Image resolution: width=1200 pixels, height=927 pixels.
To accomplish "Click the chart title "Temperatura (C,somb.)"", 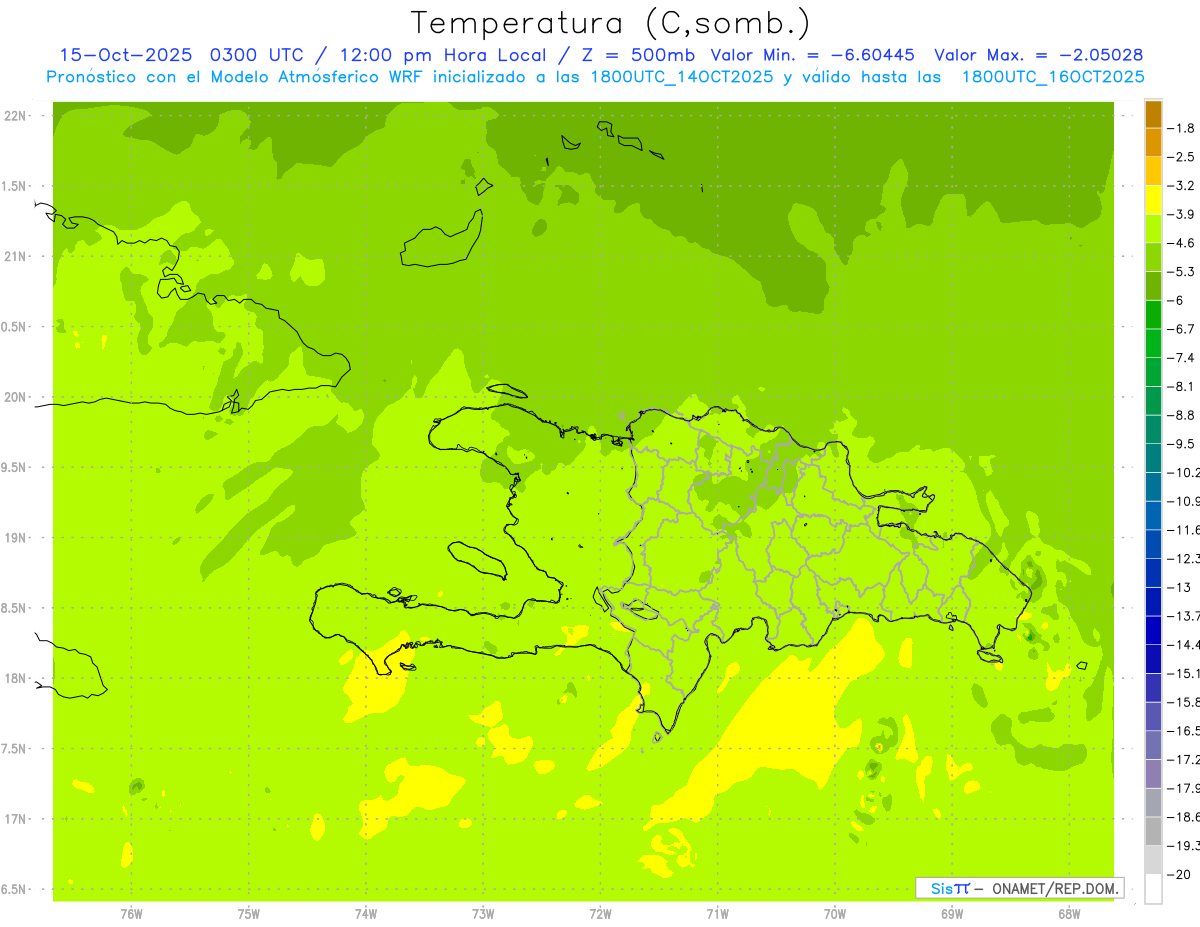I will pyautogui.click(x=611, y=23).
